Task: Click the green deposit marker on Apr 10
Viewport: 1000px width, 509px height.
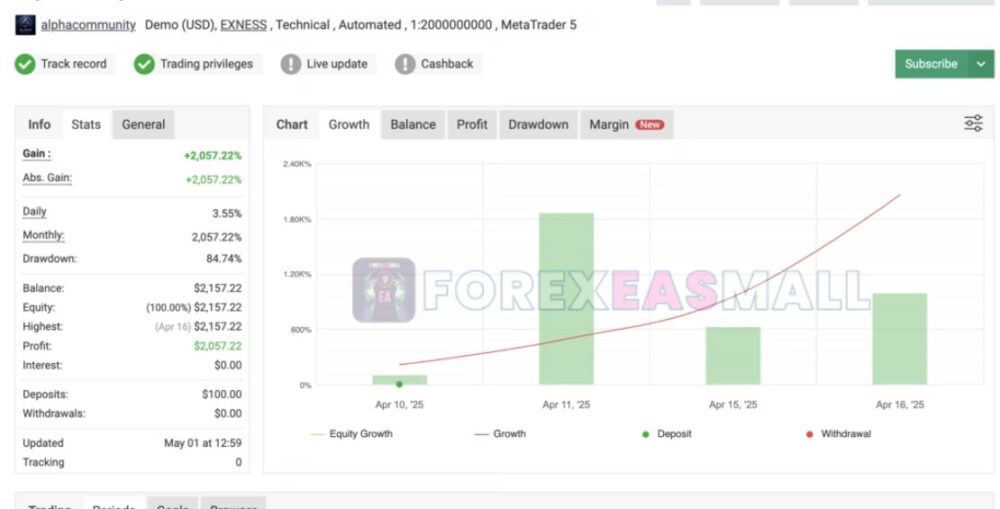Action: (x=399, y=384)
